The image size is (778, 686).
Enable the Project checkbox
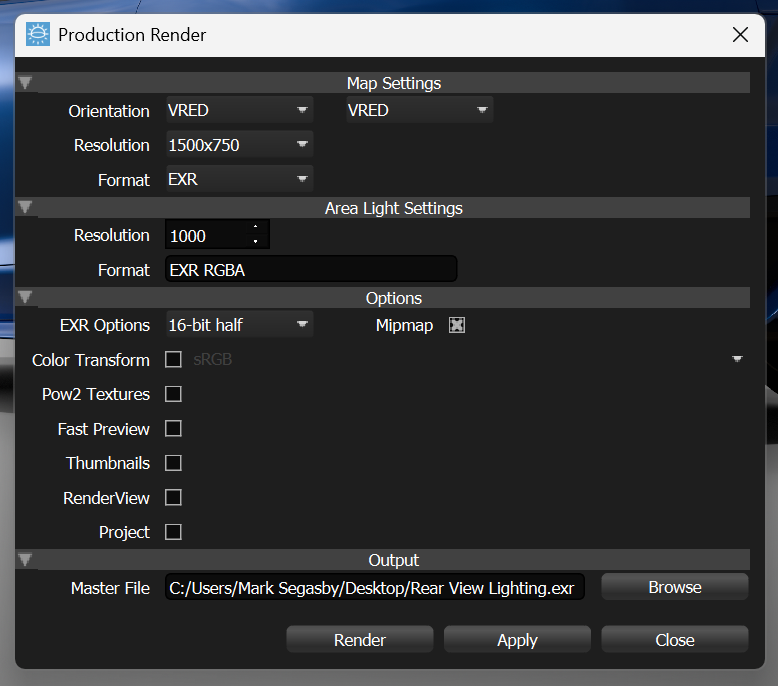coord(173,532)
